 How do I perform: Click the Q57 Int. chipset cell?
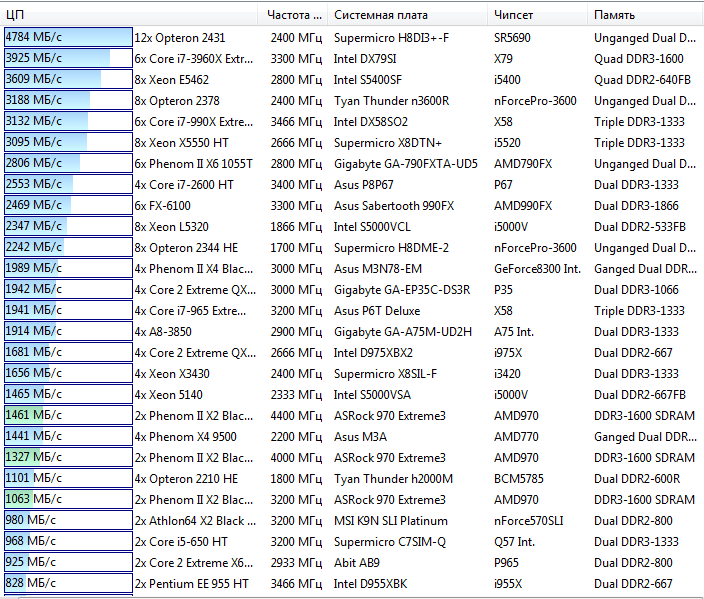[515, 542]
